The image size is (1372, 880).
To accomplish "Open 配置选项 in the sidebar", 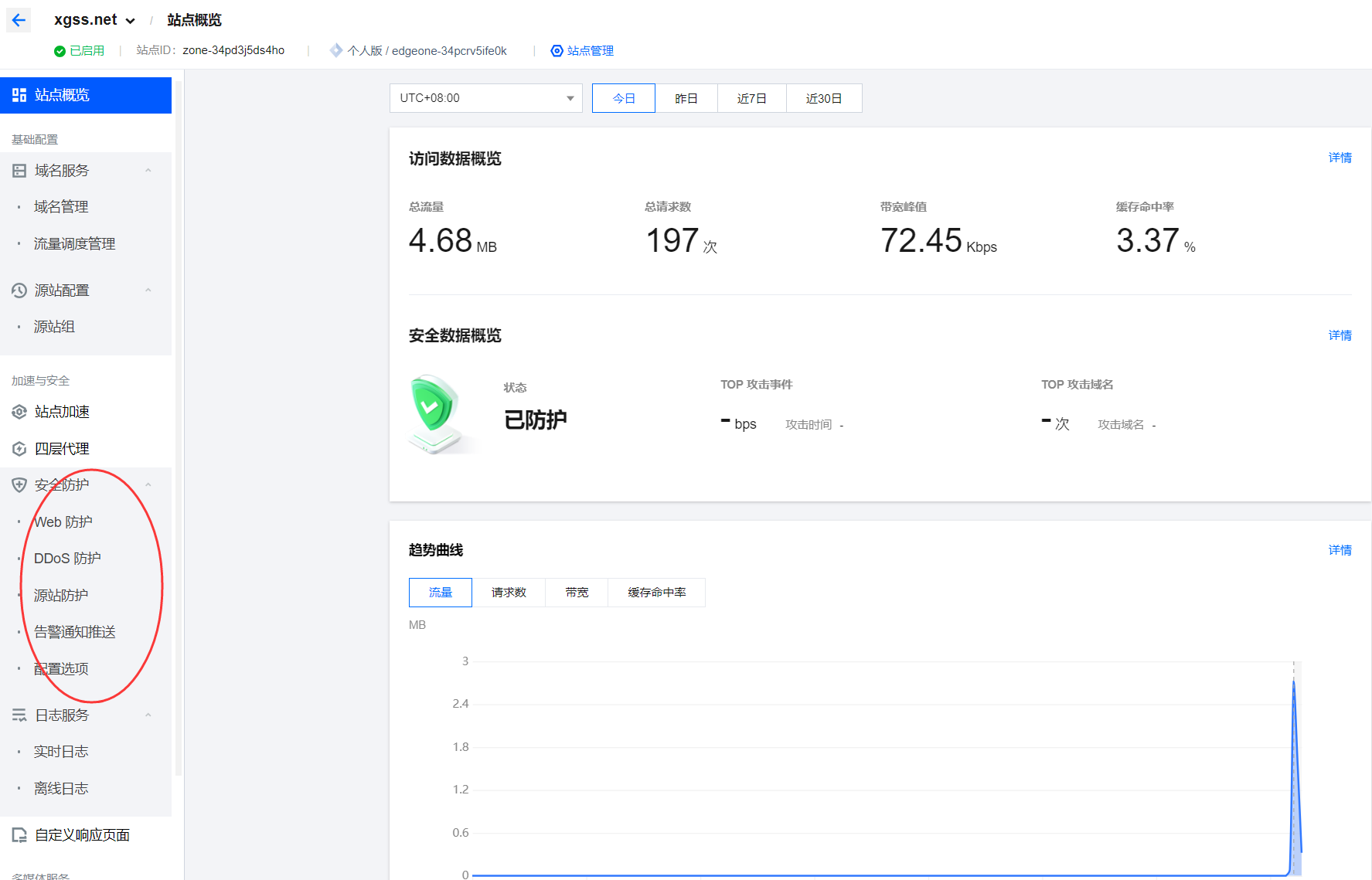I will (61, 669).
